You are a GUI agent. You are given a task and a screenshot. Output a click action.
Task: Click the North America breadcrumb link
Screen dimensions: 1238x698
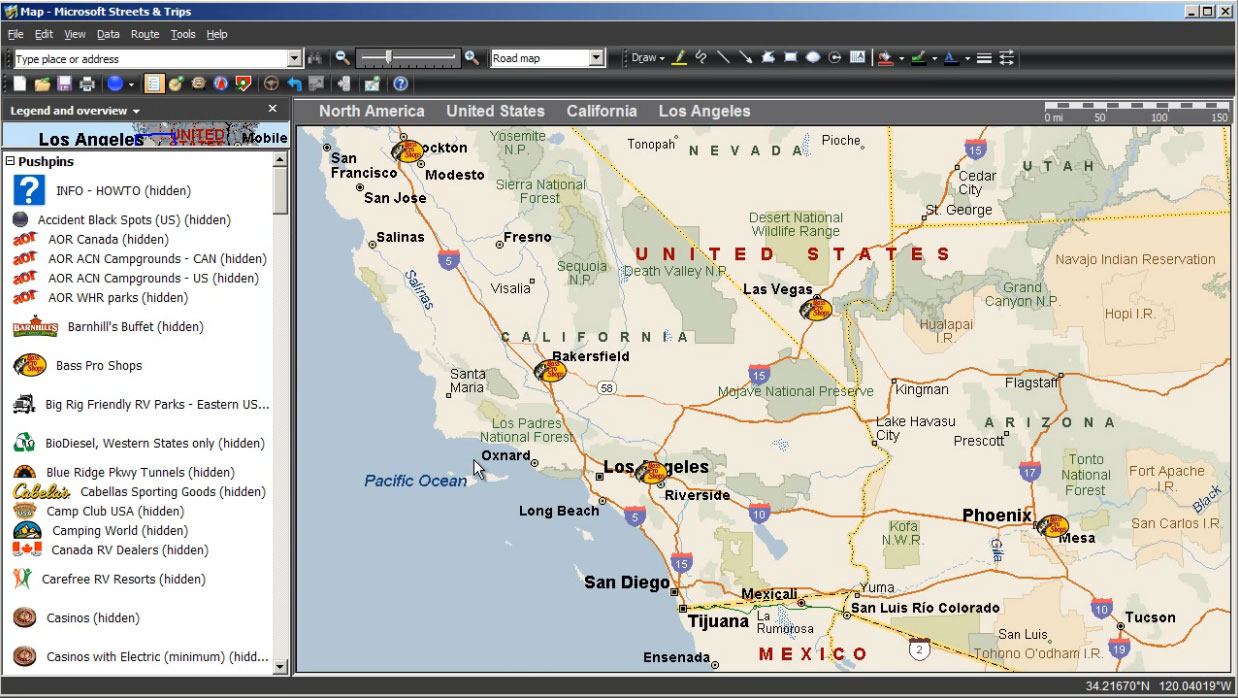[372, 111]
